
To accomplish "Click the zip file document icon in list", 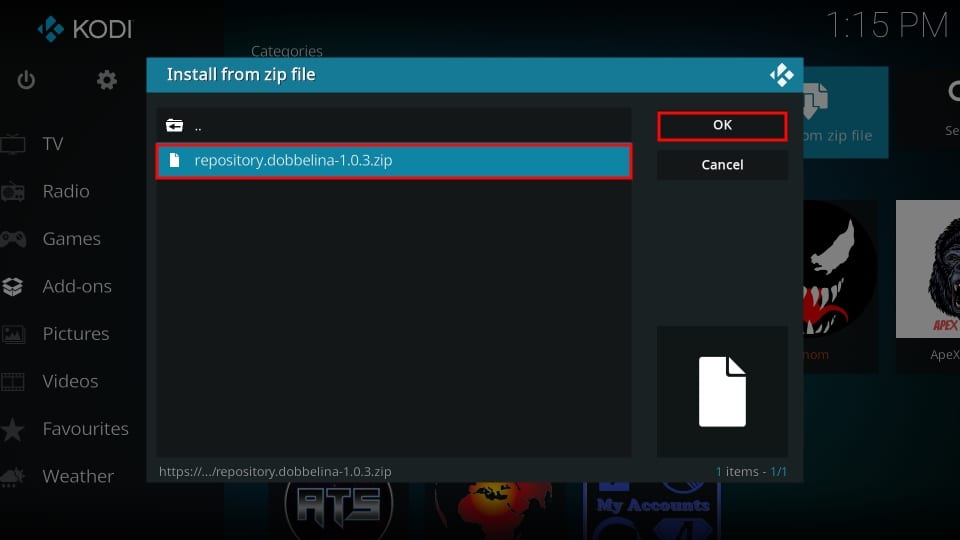I will pos(174,160).
